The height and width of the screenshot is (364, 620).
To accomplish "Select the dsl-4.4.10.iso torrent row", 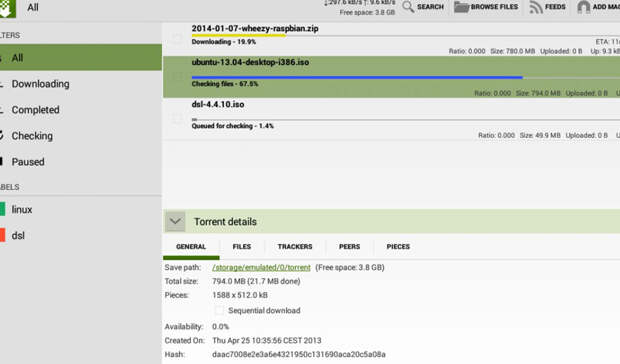I will (x=391, y=119).
